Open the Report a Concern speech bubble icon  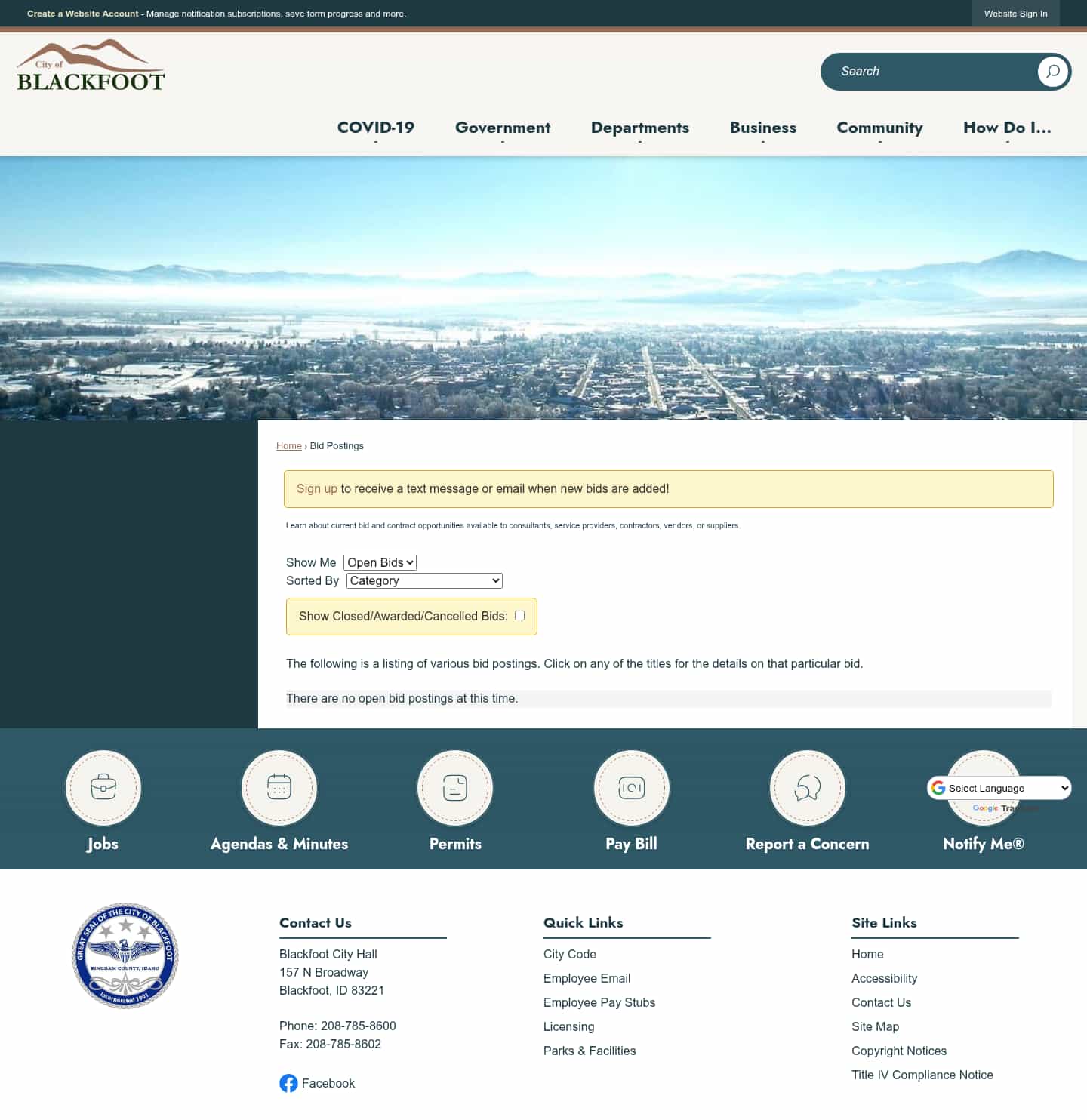point(807,788)
